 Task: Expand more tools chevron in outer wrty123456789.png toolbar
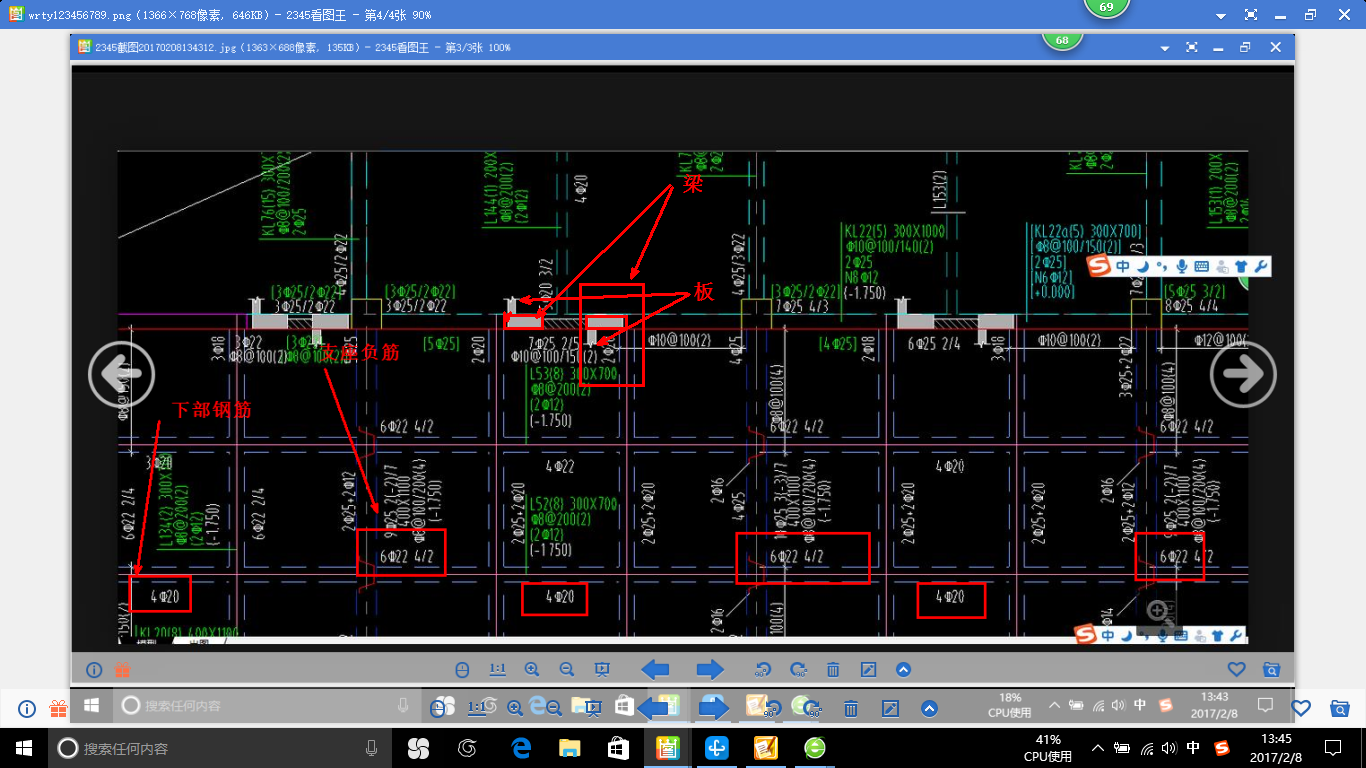[x=929, y=709]
